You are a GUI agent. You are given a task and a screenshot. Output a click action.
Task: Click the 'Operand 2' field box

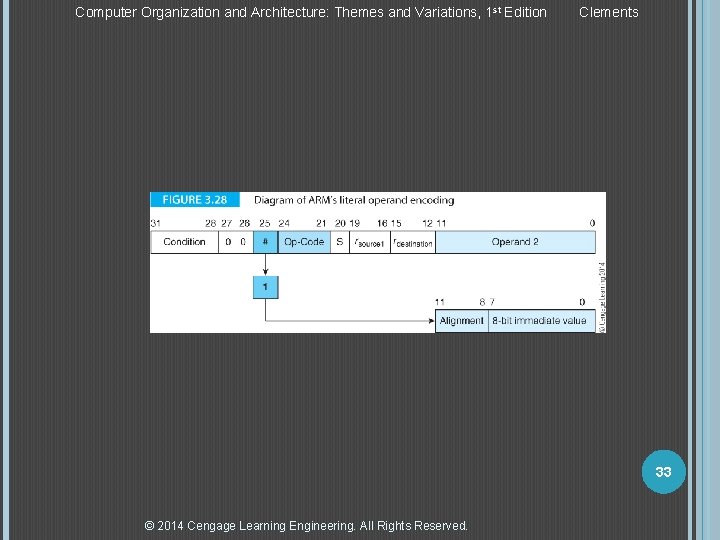click(516, 242)
